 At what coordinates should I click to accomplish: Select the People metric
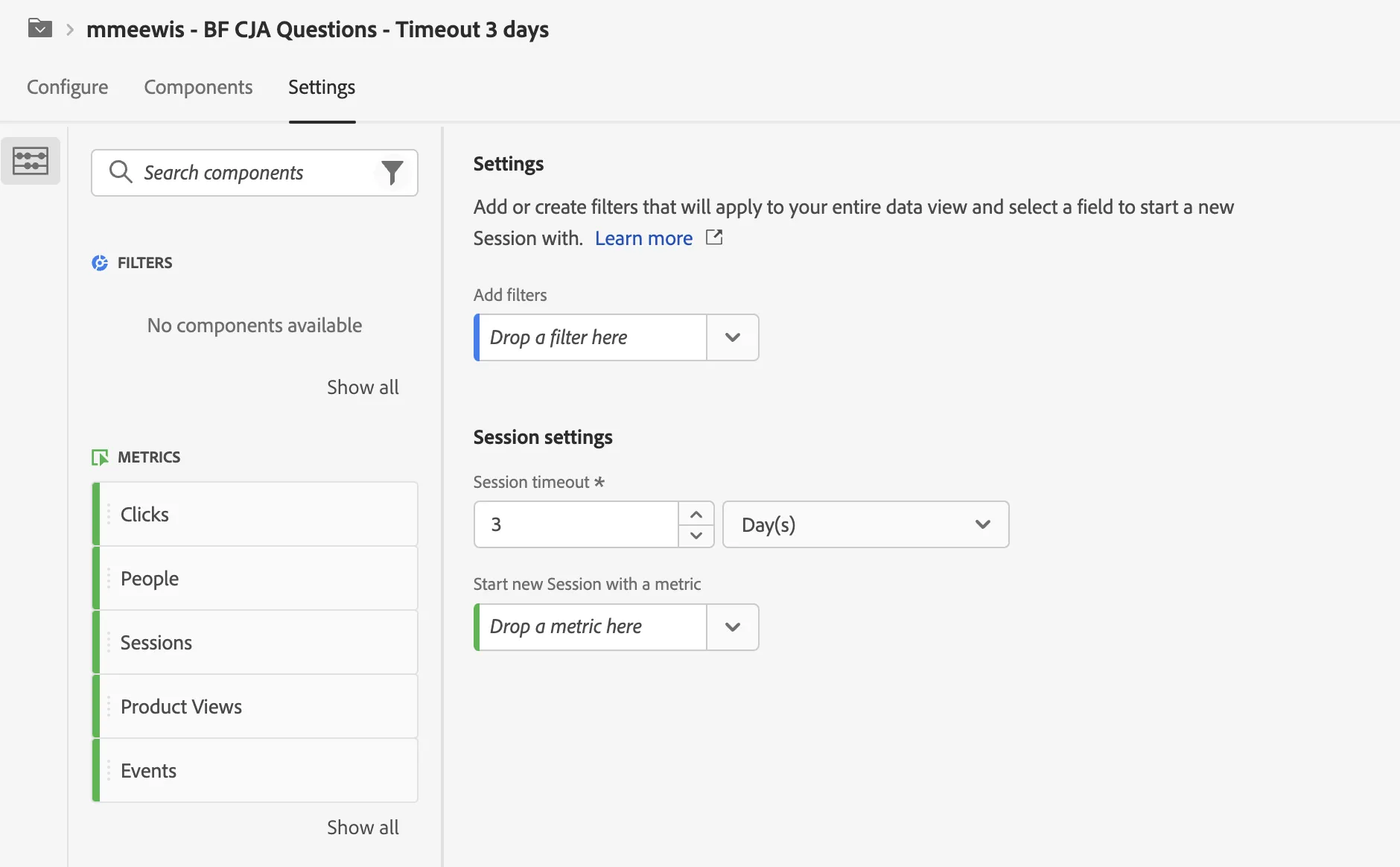[x=255, y=579]
